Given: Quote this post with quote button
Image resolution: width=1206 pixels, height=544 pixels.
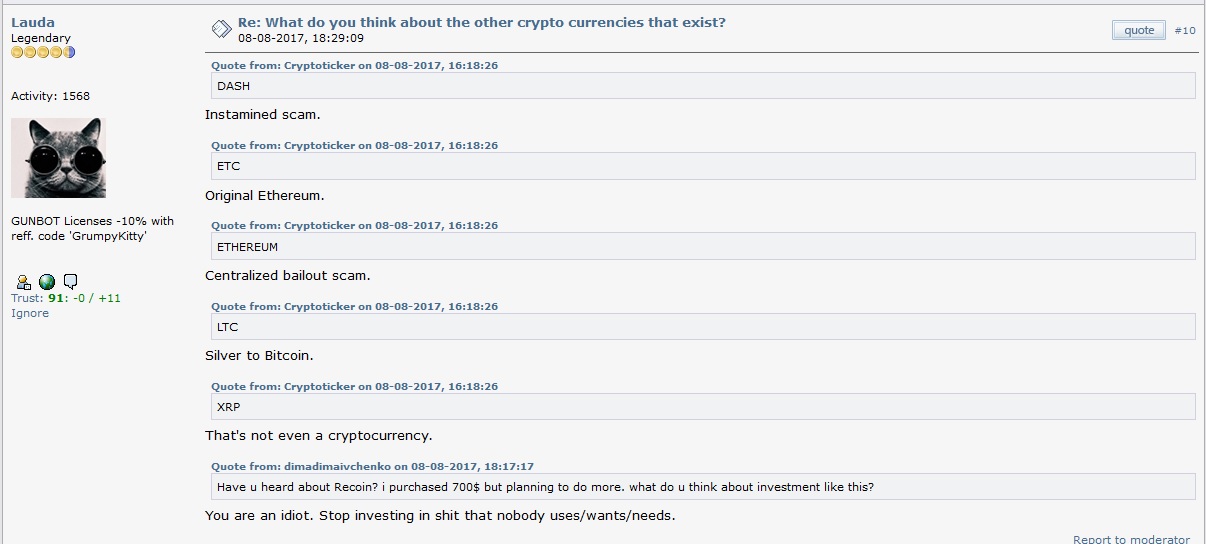Looking at the screenshot, I should 1139,30.
